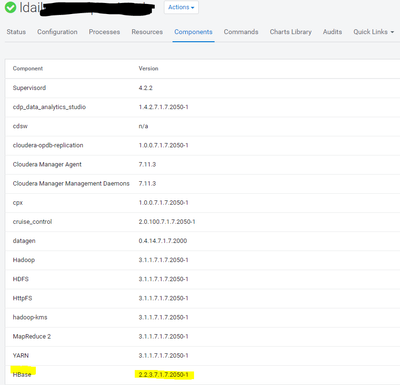Open the Charts Library tab
Screen dimensions: 400x385
[x=291, y=32]
